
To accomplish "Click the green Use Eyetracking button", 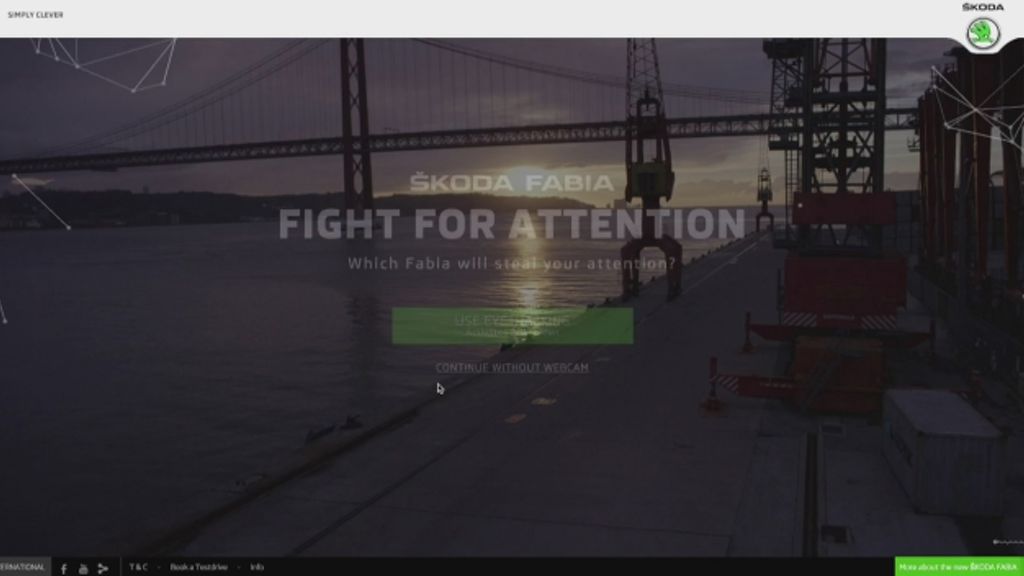I will [x=512, y=326].
